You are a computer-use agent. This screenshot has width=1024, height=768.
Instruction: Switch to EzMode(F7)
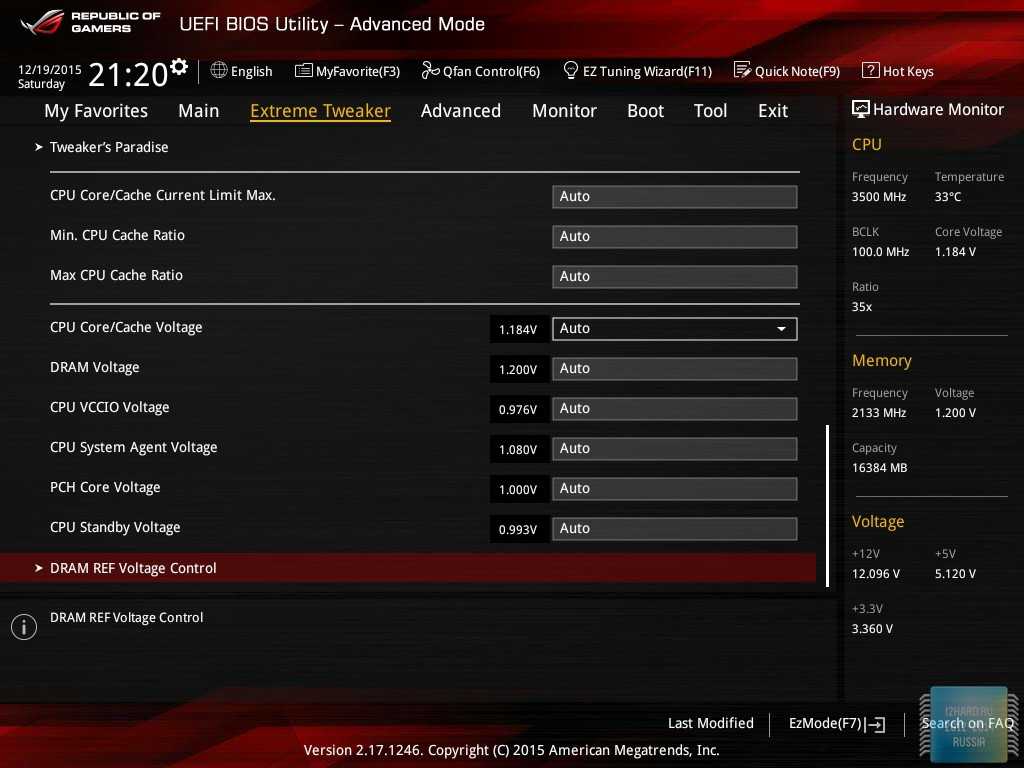click(x=836, y=723)
